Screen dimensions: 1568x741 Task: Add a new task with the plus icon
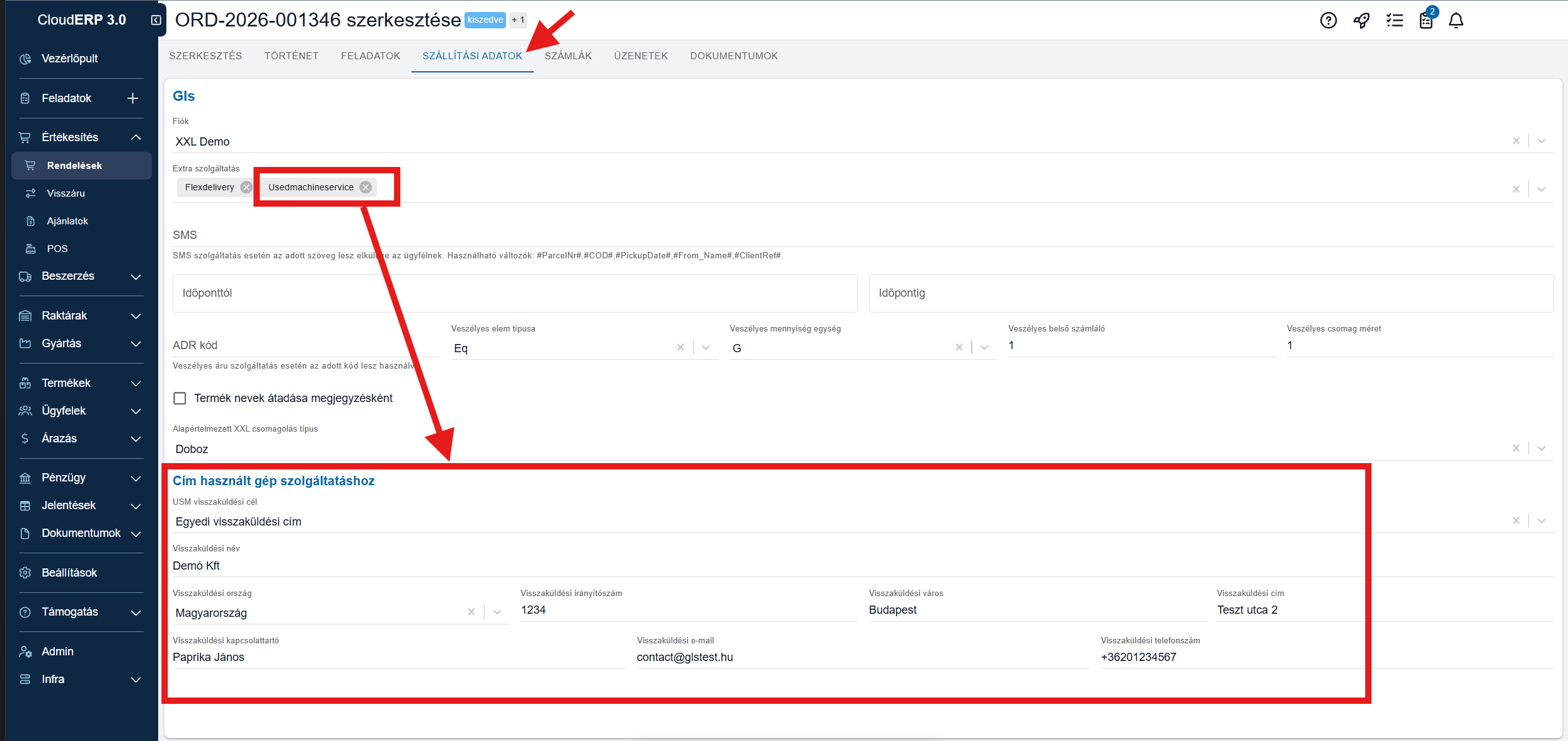(132, 98)
